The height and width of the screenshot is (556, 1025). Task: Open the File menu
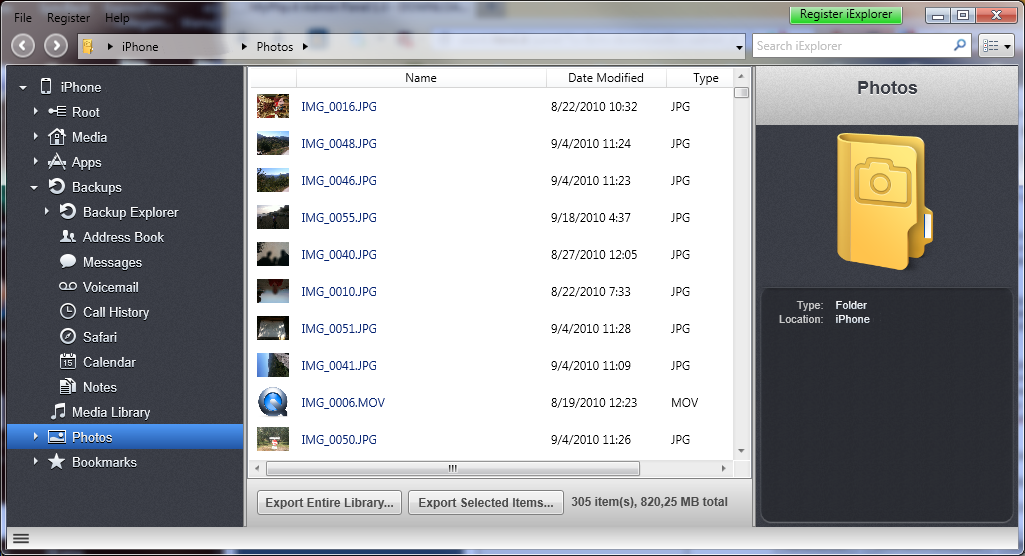pos(23,18)
